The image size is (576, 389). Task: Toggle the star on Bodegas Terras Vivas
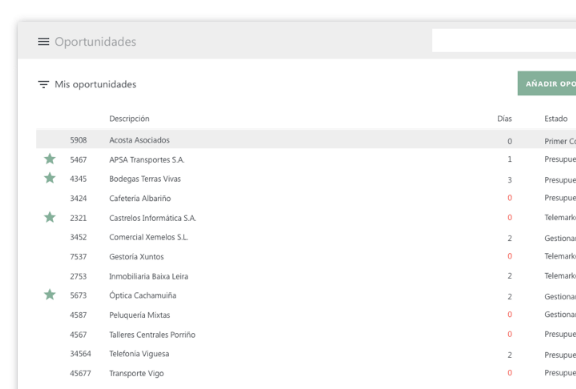(x=50, y=178)
